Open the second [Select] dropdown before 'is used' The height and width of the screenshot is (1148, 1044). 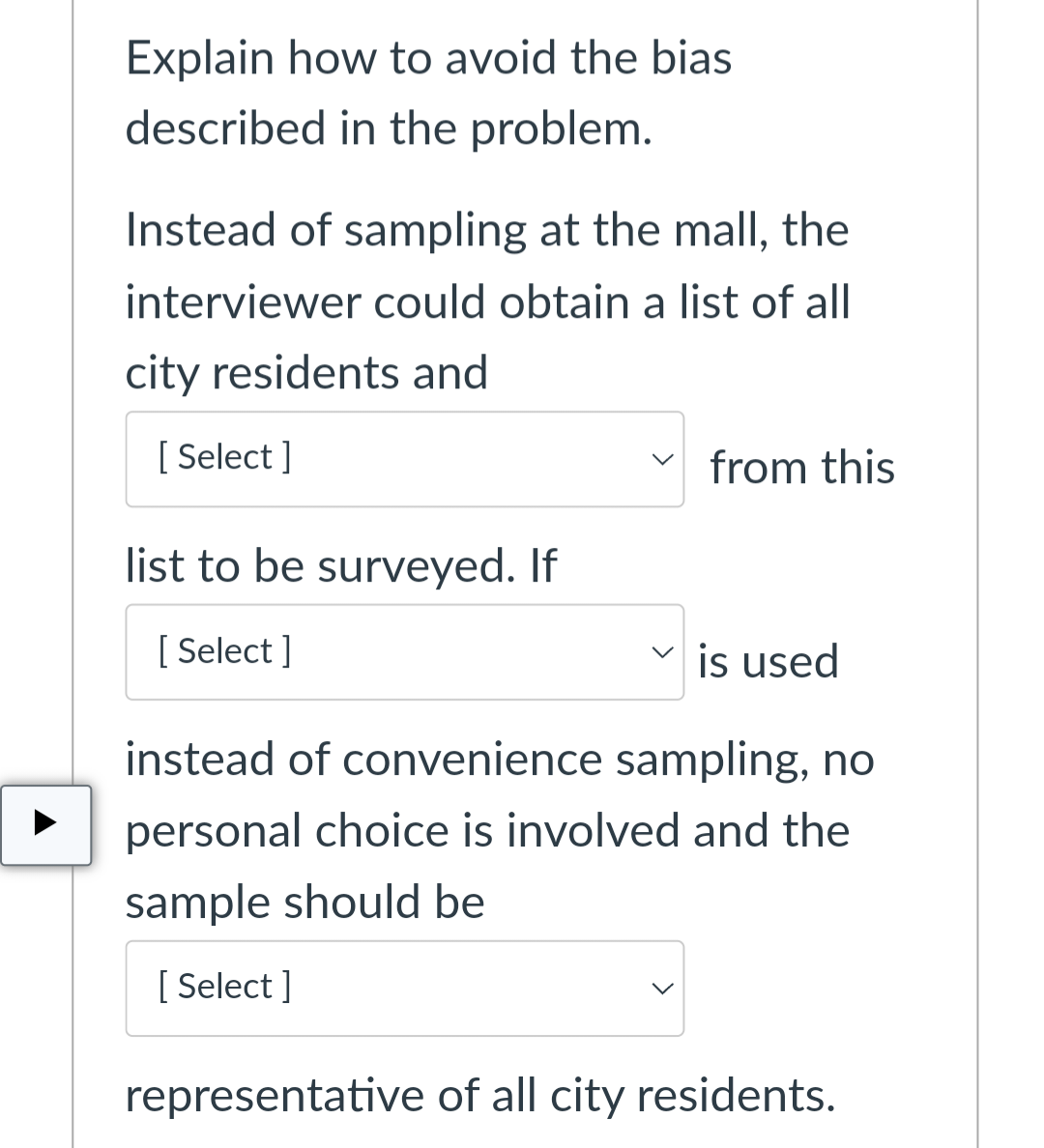tap(404, 651)
